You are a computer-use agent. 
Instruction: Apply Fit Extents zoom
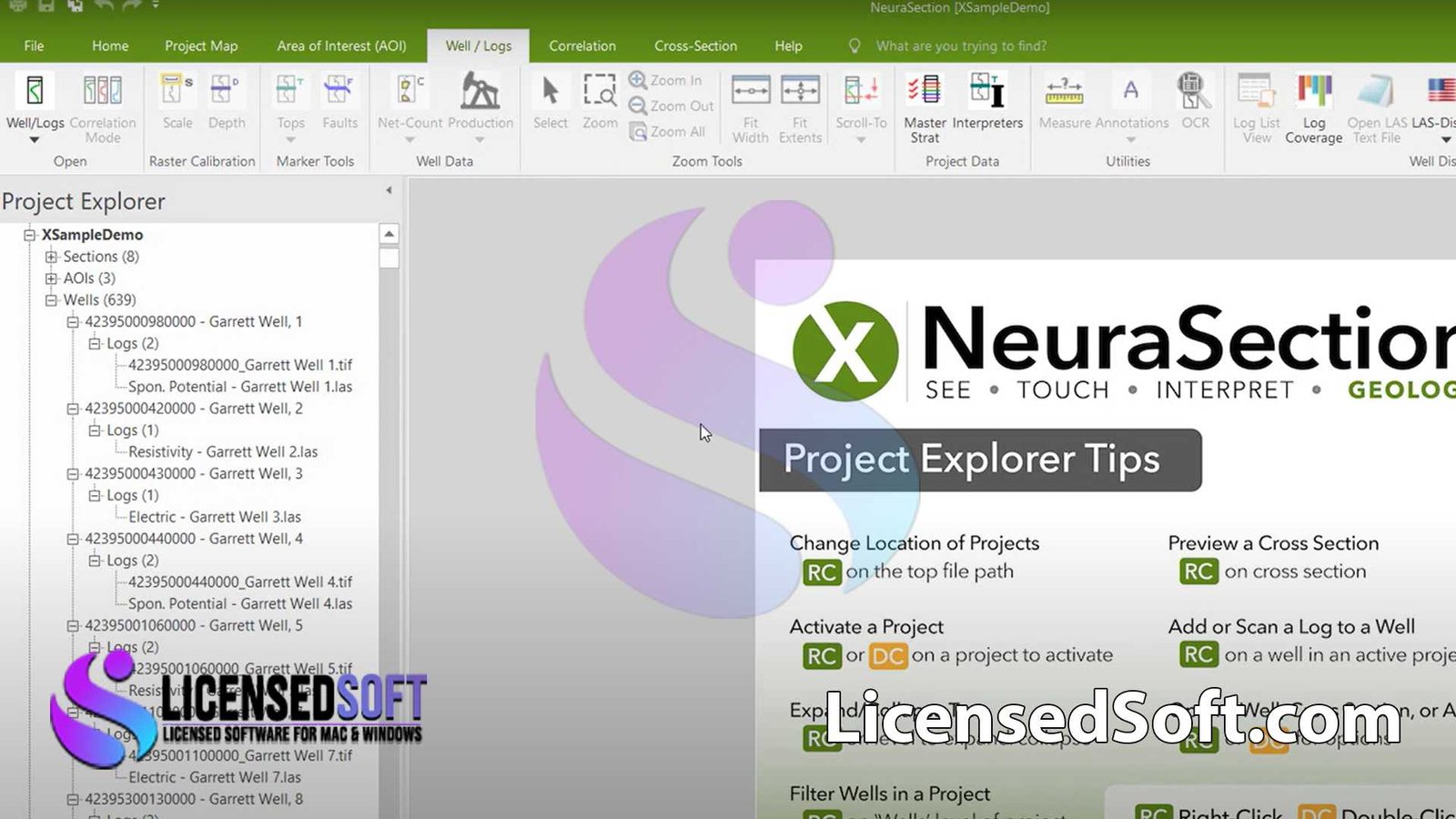coord(800,107)
